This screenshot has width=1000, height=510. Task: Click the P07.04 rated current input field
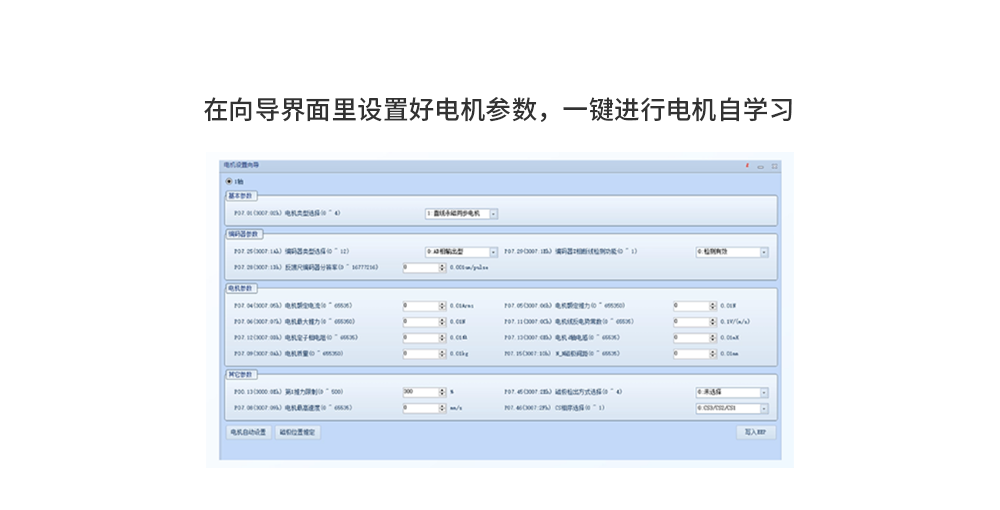click(x=420, y=305)
